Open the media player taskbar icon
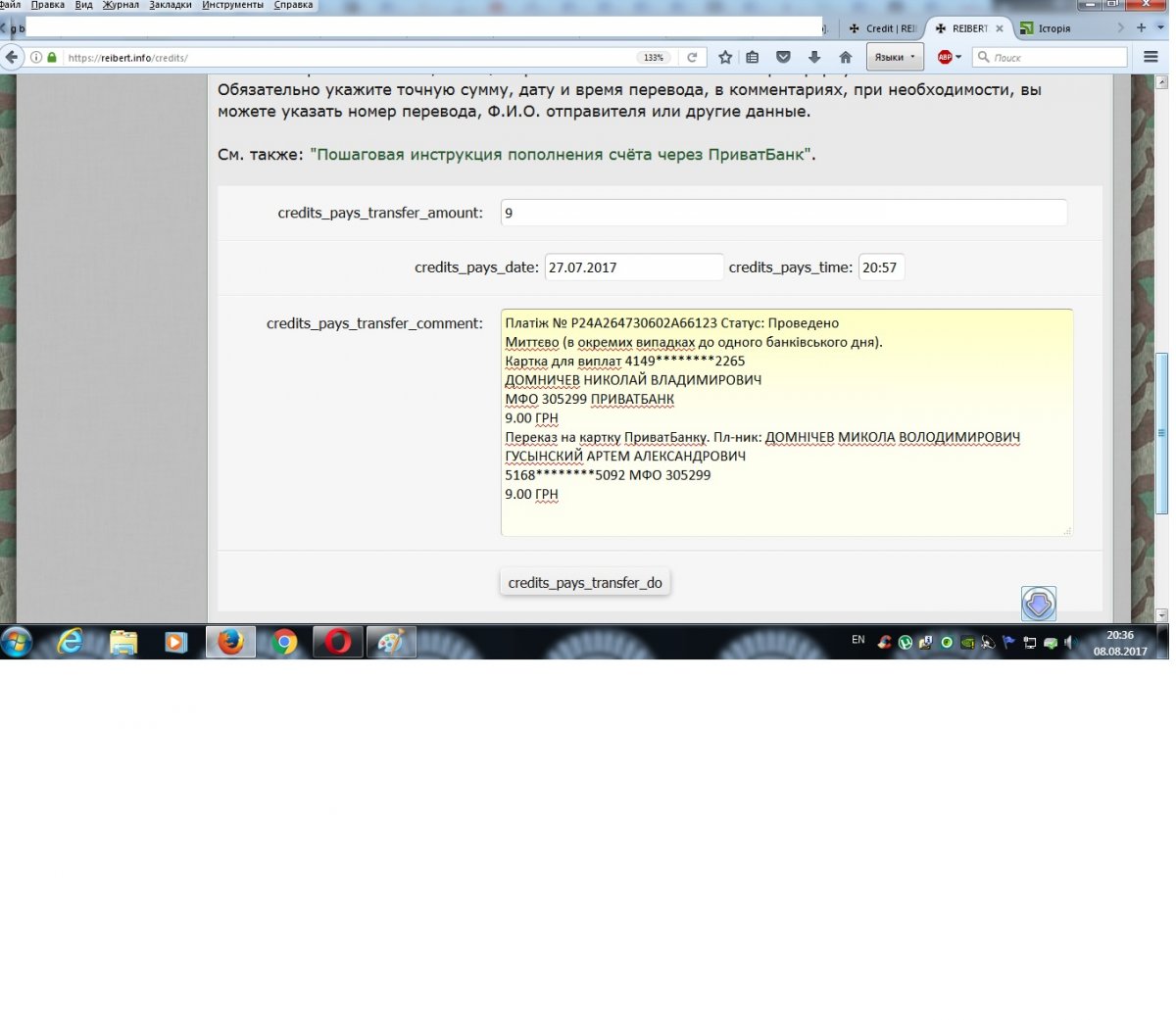 (176, 643)
